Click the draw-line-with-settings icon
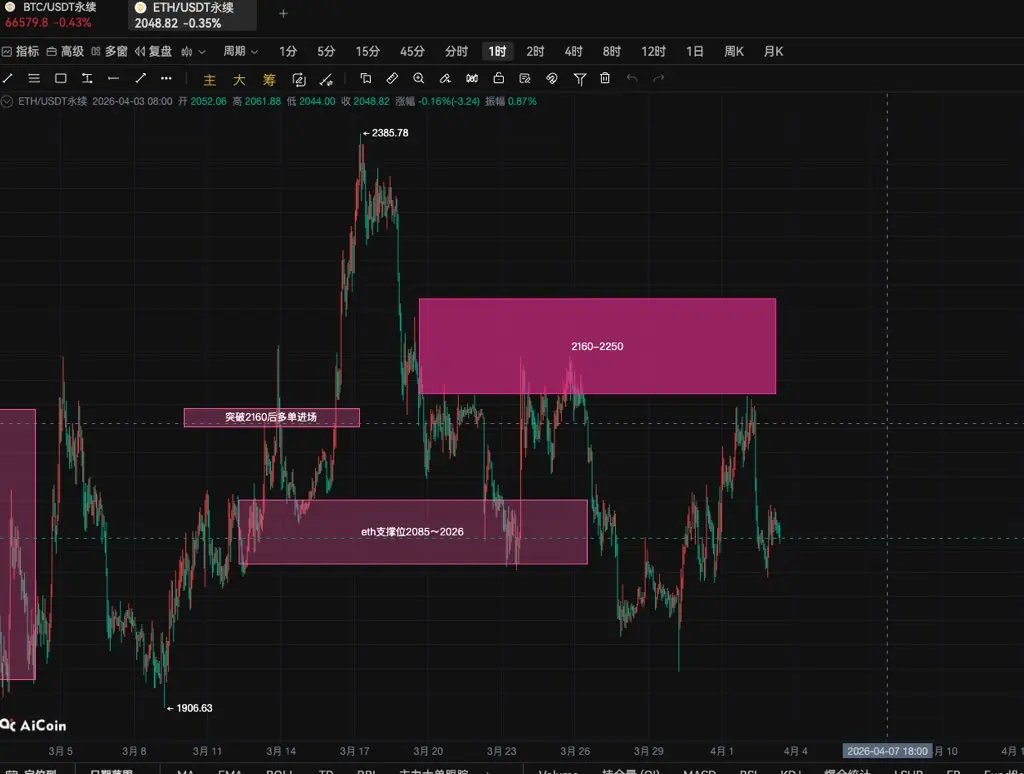 click(x=326, y=80)
